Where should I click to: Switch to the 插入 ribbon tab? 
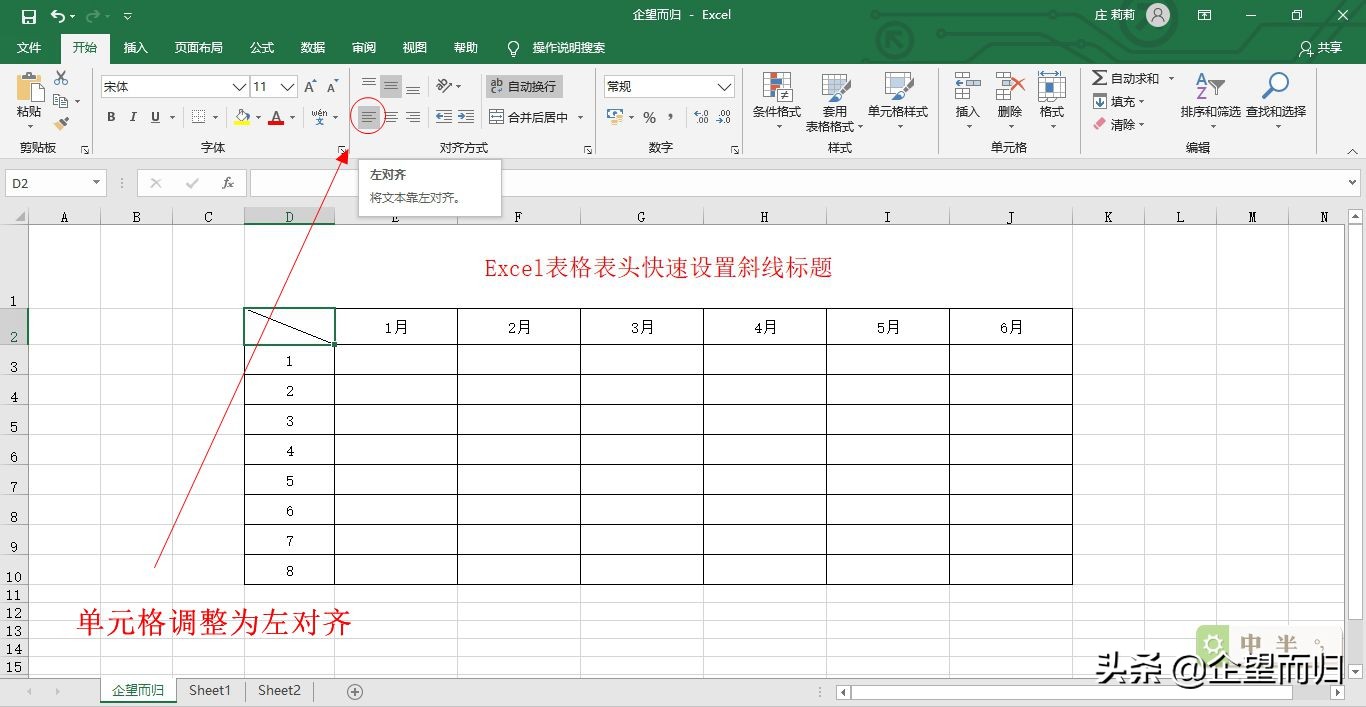(136, 47)
